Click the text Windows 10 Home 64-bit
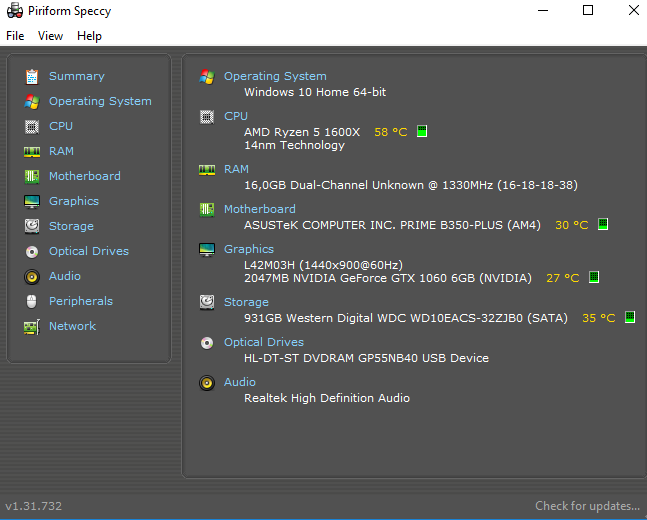The height and width of the screenshot is (520, 647). 315,92
